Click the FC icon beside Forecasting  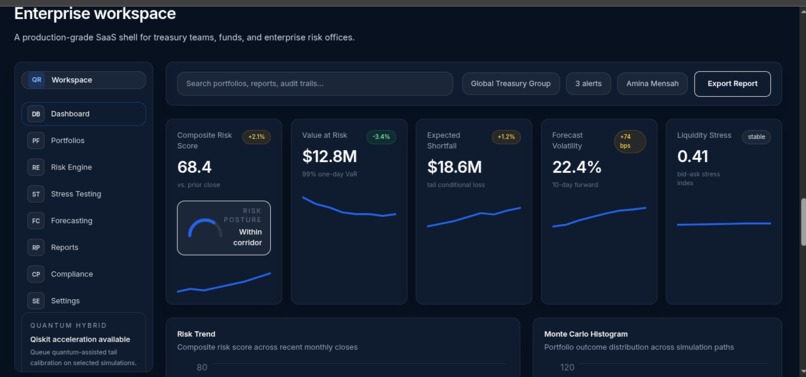coord(36,221)
